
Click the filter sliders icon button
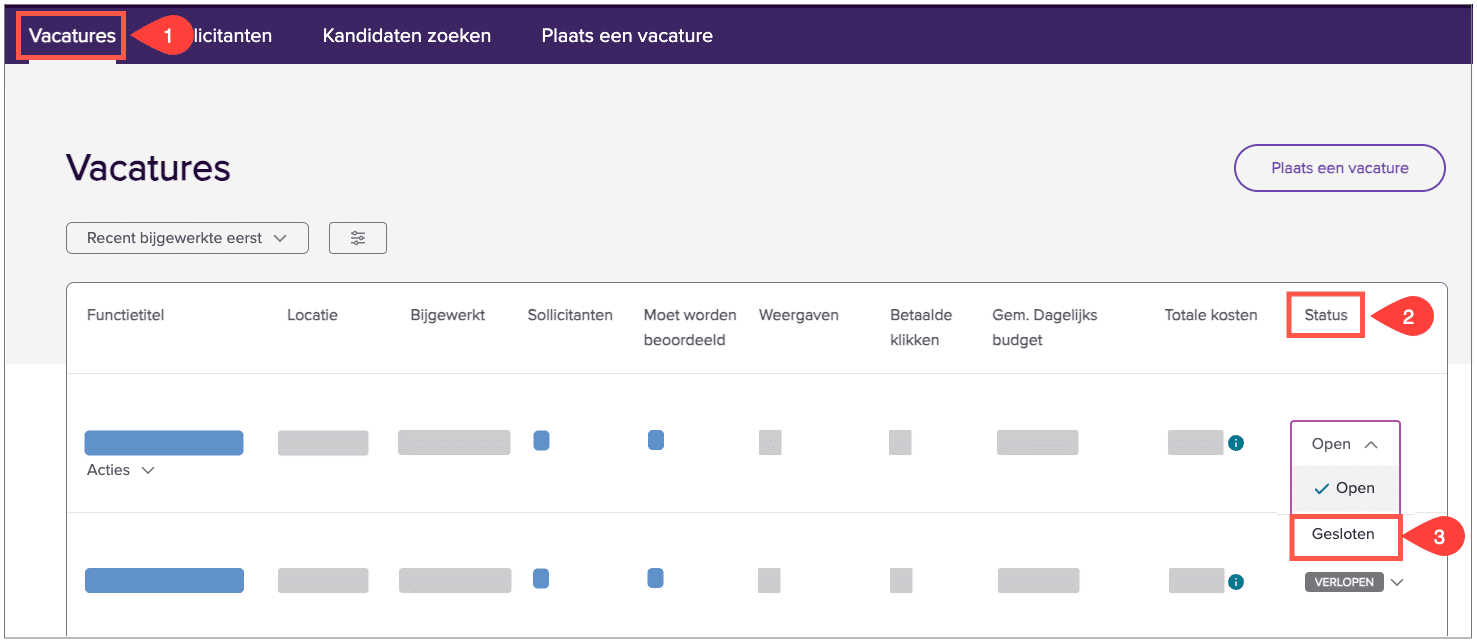[357, 238]
